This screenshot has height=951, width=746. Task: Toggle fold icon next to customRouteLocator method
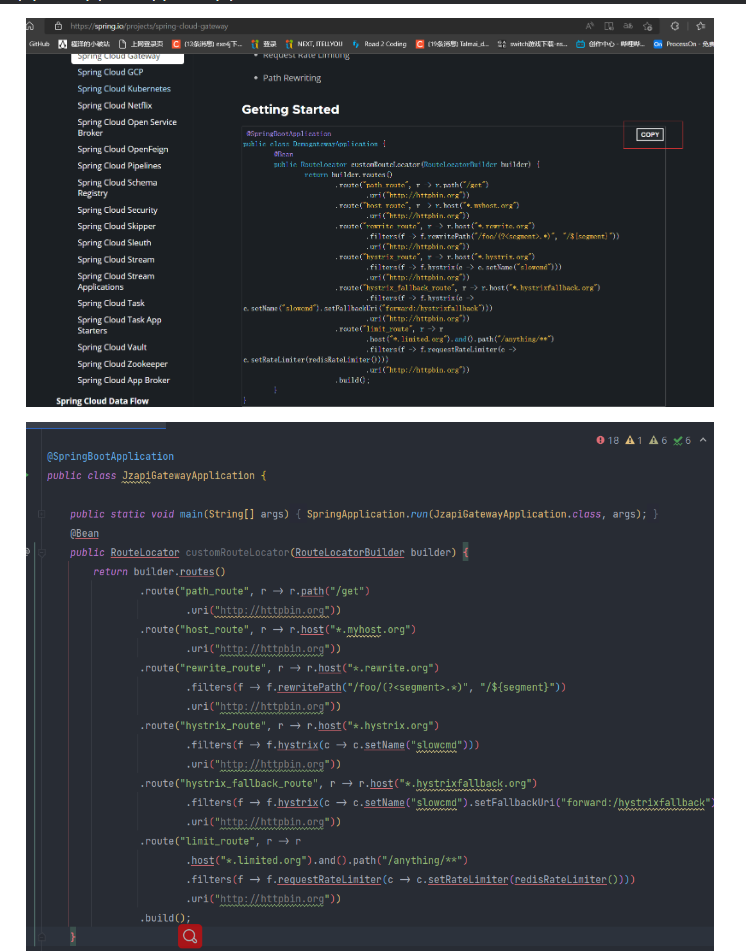42,553
